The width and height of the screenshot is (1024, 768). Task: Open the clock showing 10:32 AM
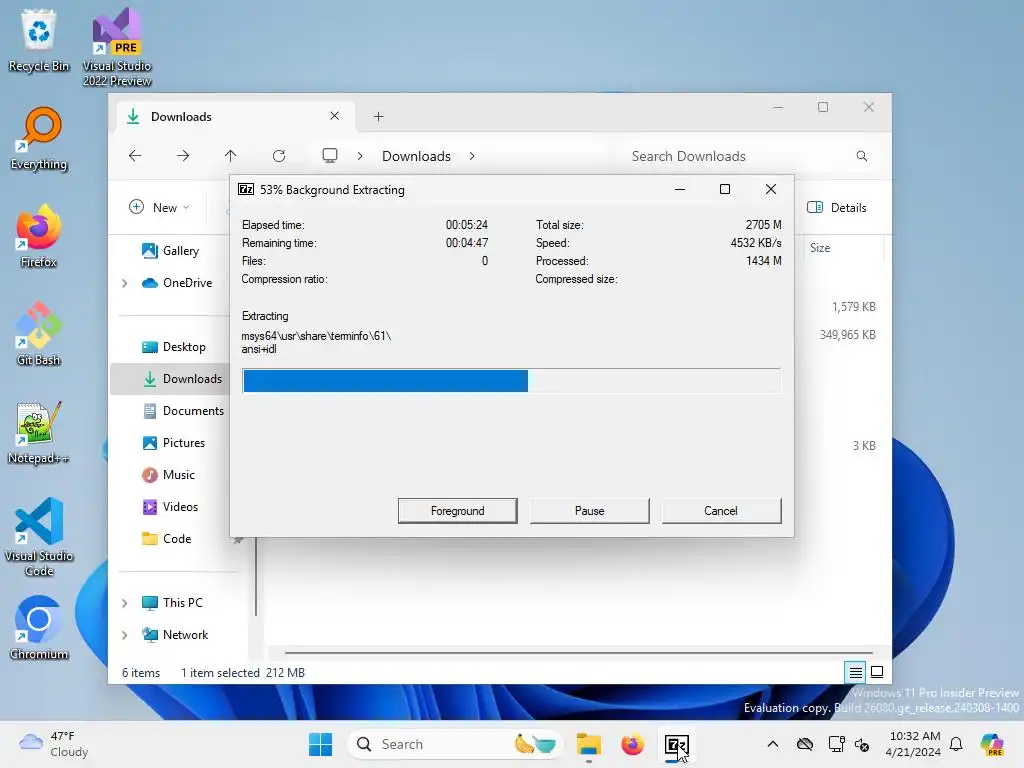pos(914,744)
